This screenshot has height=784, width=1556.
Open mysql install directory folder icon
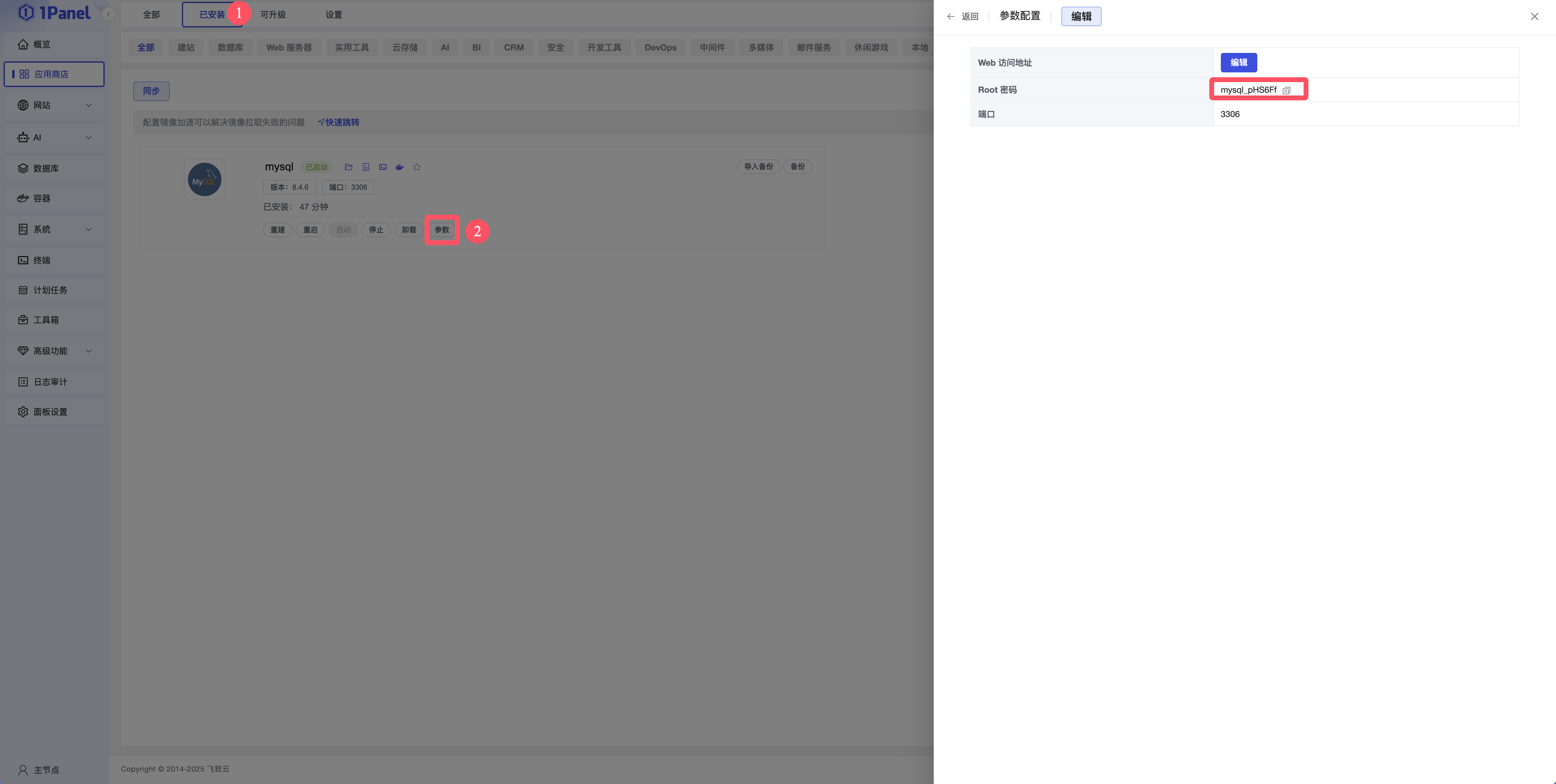[349, 167]
